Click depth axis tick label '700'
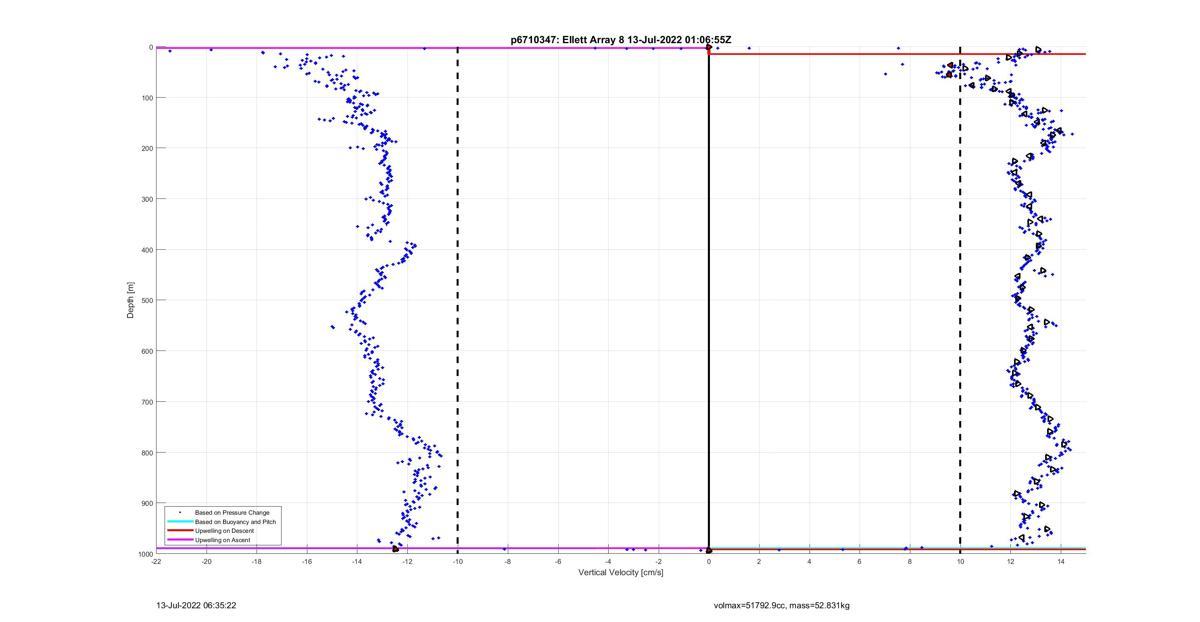This screenshot has width=1200, height=622. [146, 402]
